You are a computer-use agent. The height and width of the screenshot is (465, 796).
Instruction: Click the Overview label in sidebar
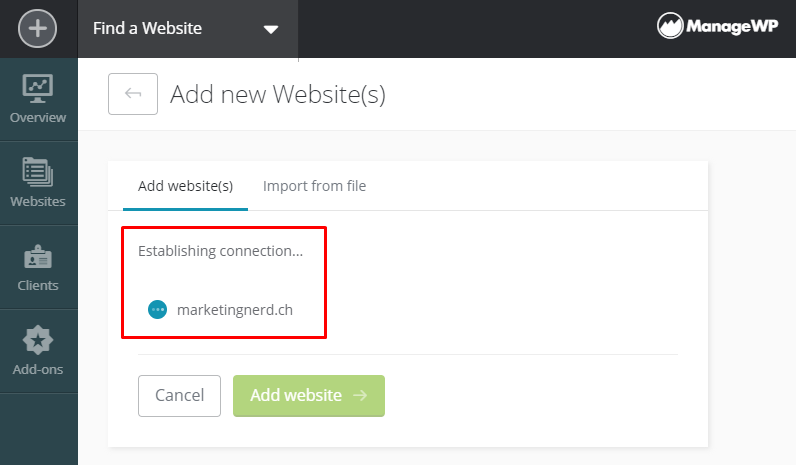tap(38, 117)
